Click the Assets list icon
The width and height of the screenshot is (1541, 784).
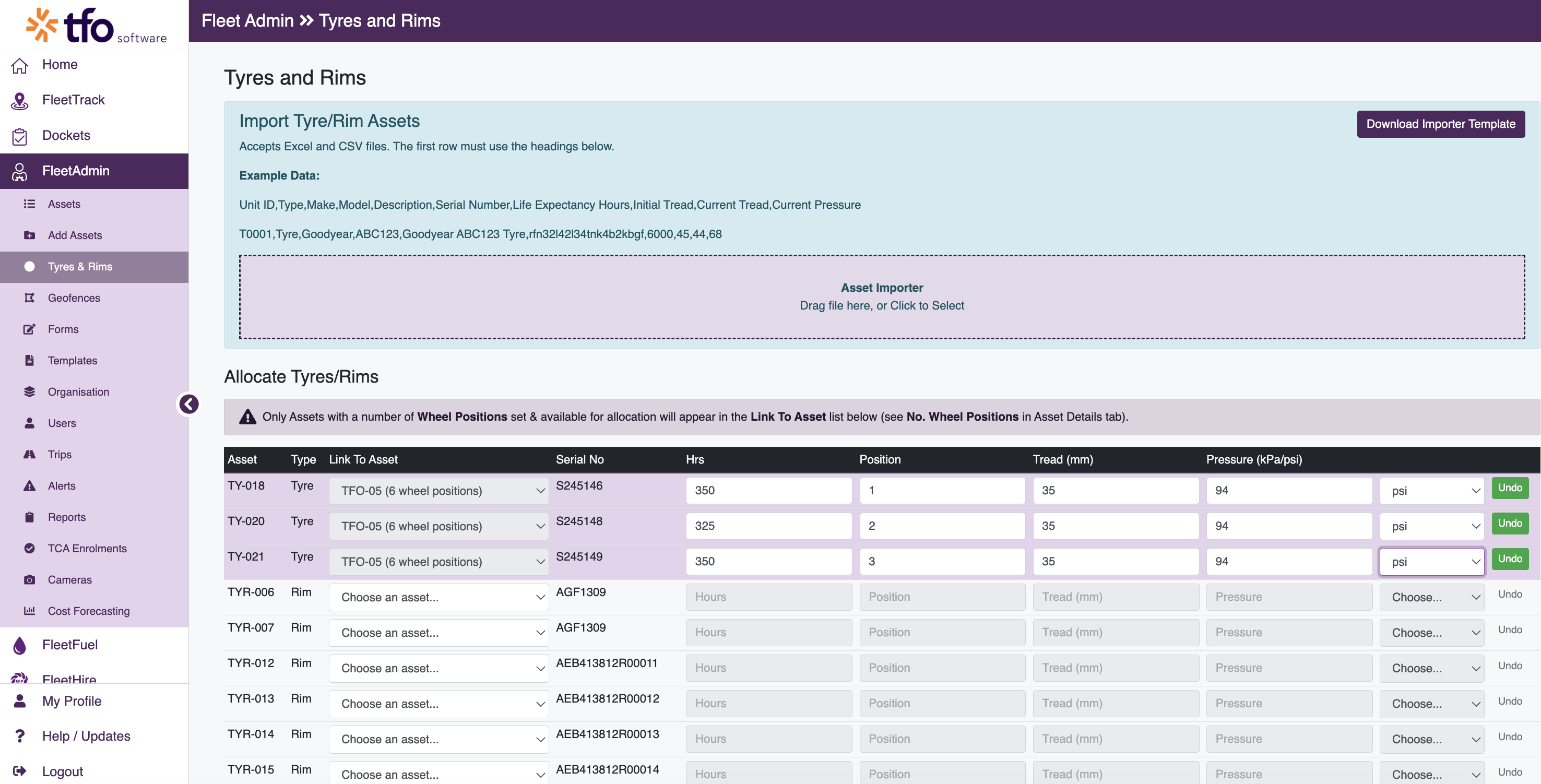tap(29, 204)
